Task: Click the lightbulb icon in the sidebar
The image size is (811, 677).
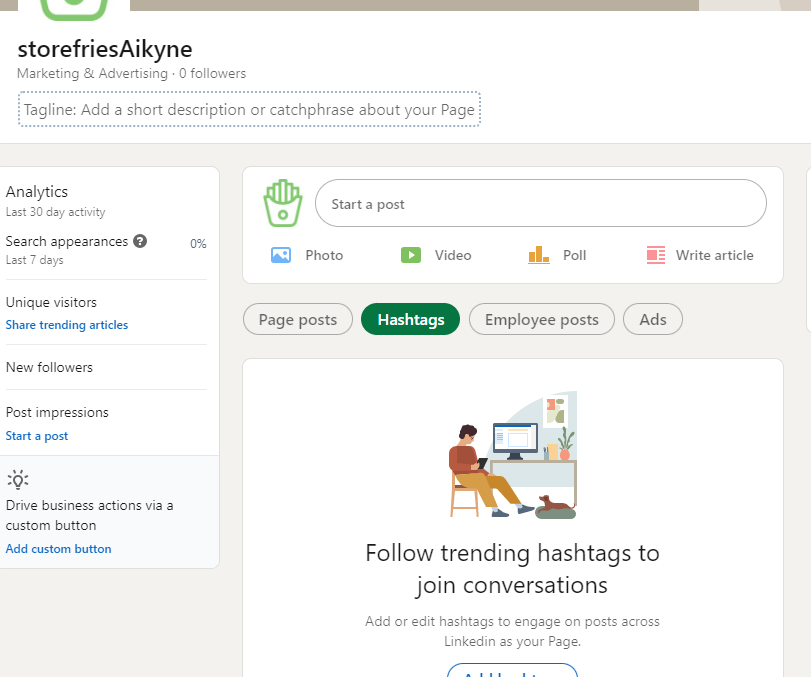Action: 17,480
